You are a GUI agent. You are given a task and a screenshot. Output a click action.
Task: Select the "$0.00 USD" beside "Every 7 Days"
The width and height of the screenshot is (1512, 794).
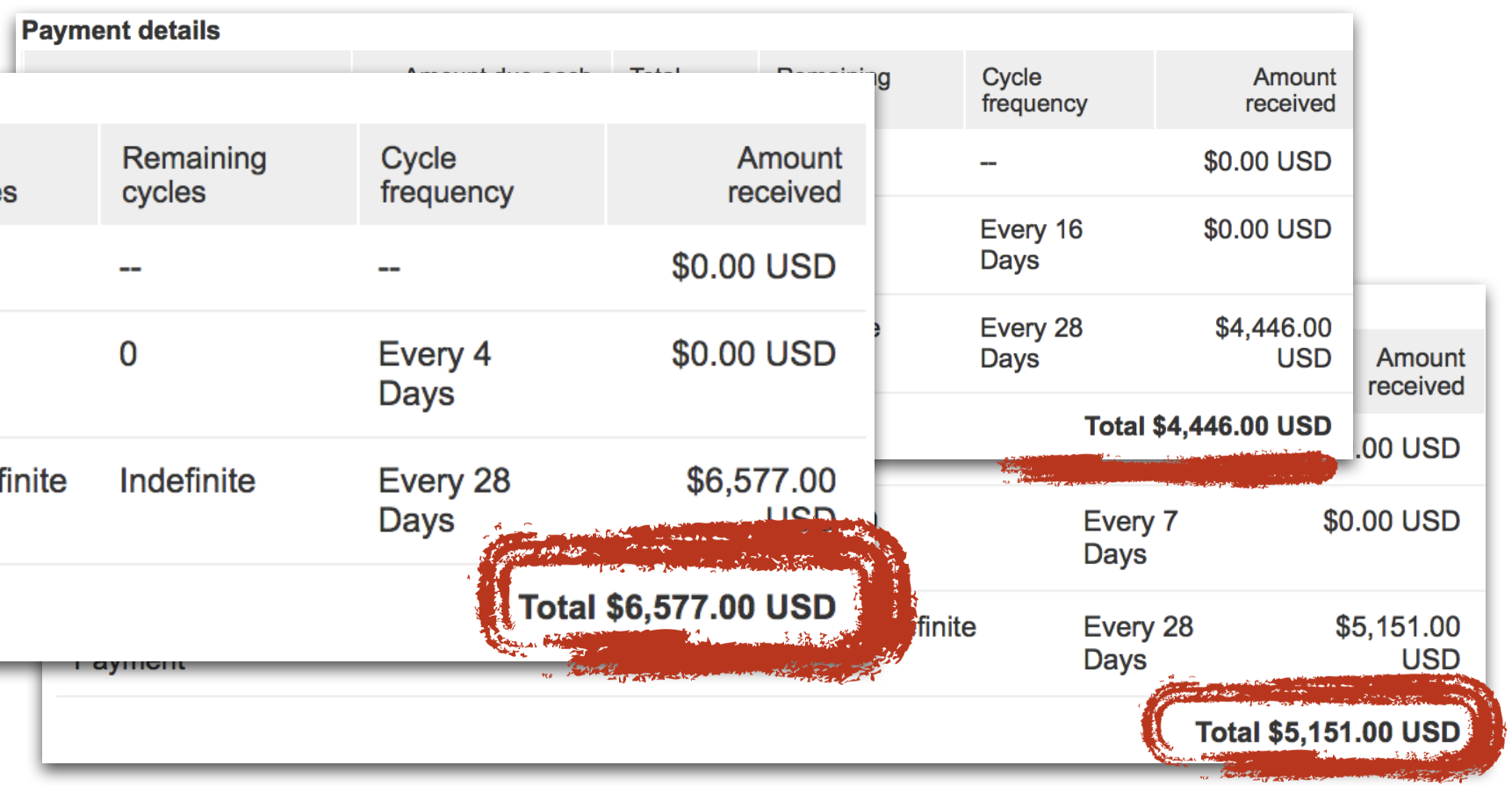click(1391, 521)
